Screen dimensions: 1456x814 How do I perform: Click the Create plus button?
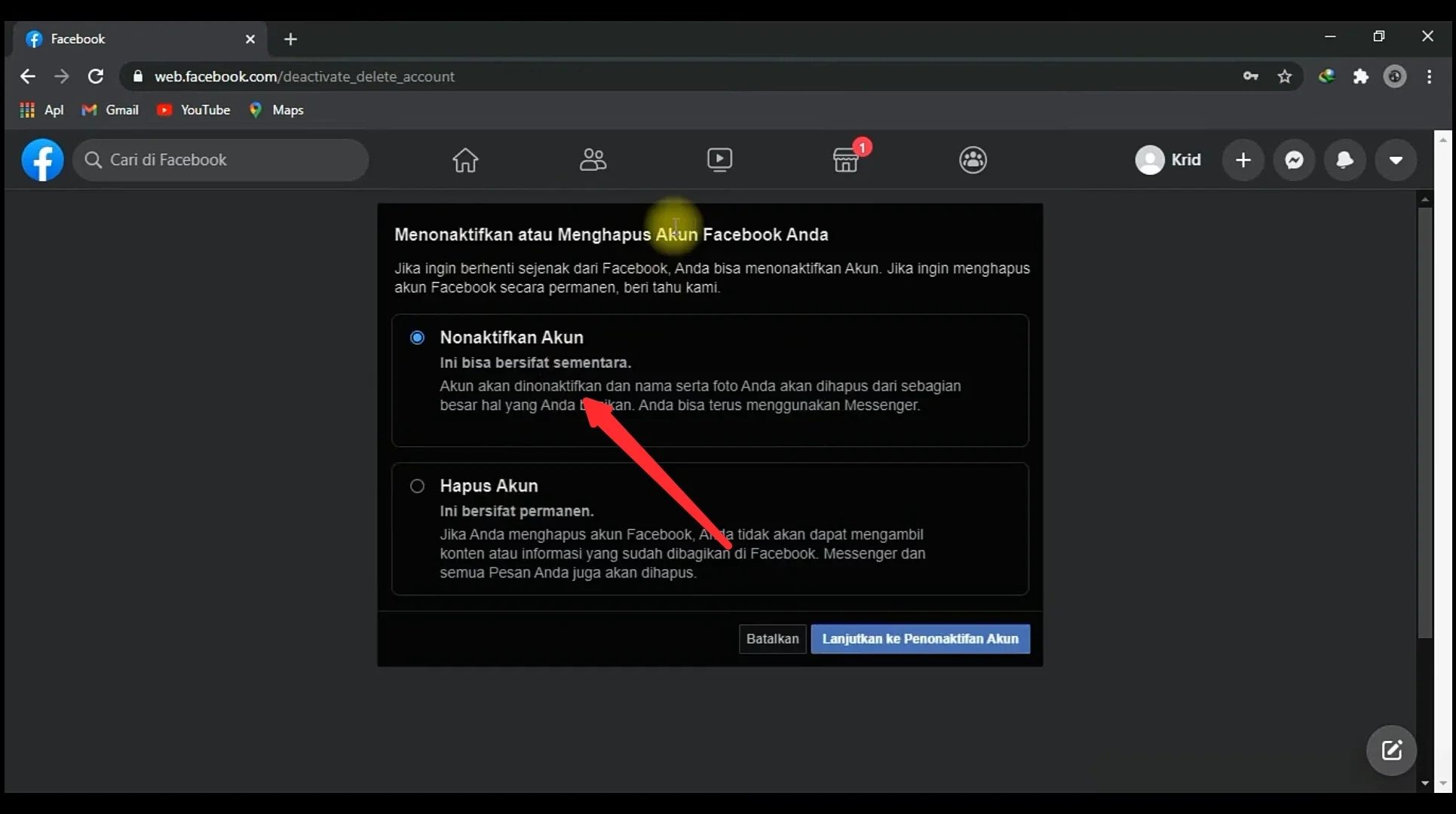[1243, 160]
